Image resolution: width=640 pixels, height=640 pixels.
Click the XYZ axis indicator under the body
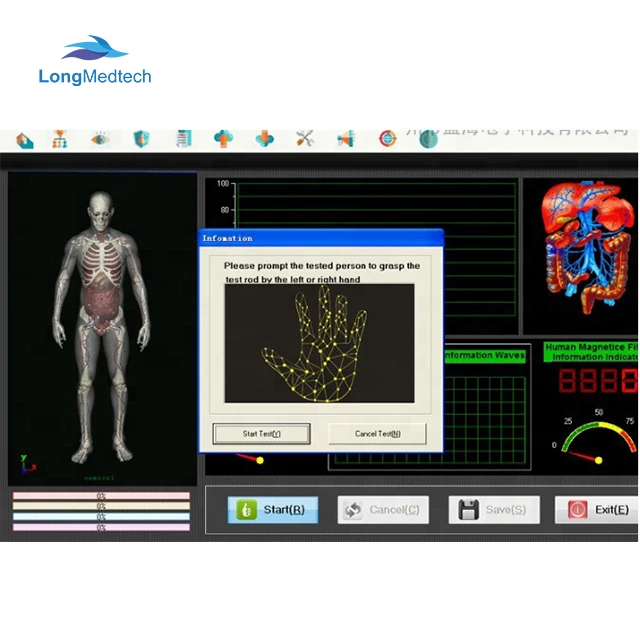(x=27, y=464)
